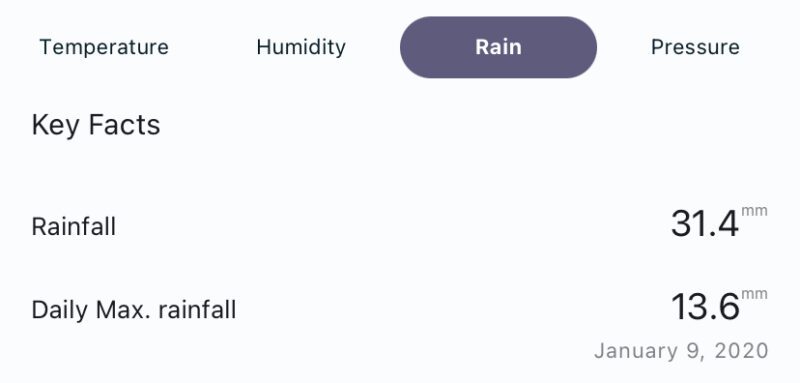Viewport: 800px width, 383px height.
Task: Click the word January in the date
Action: 633,351
